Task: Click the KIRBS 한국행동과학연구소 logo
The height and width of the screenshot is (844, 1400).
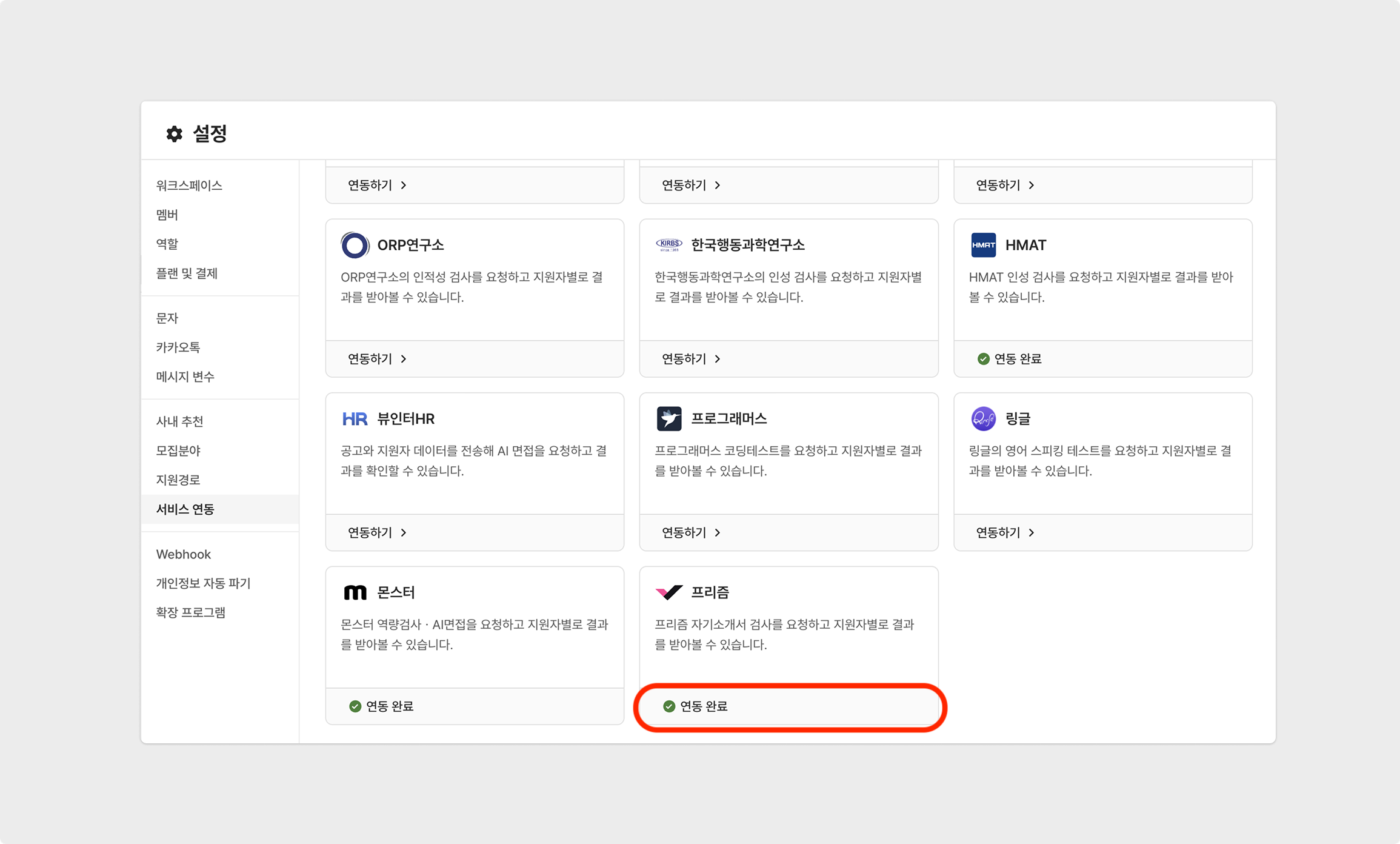Action: 668,245
